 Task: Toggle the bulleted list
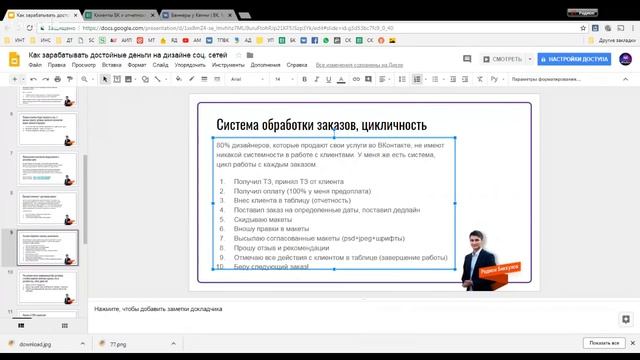pyautogui.click(x=435, y=79)
